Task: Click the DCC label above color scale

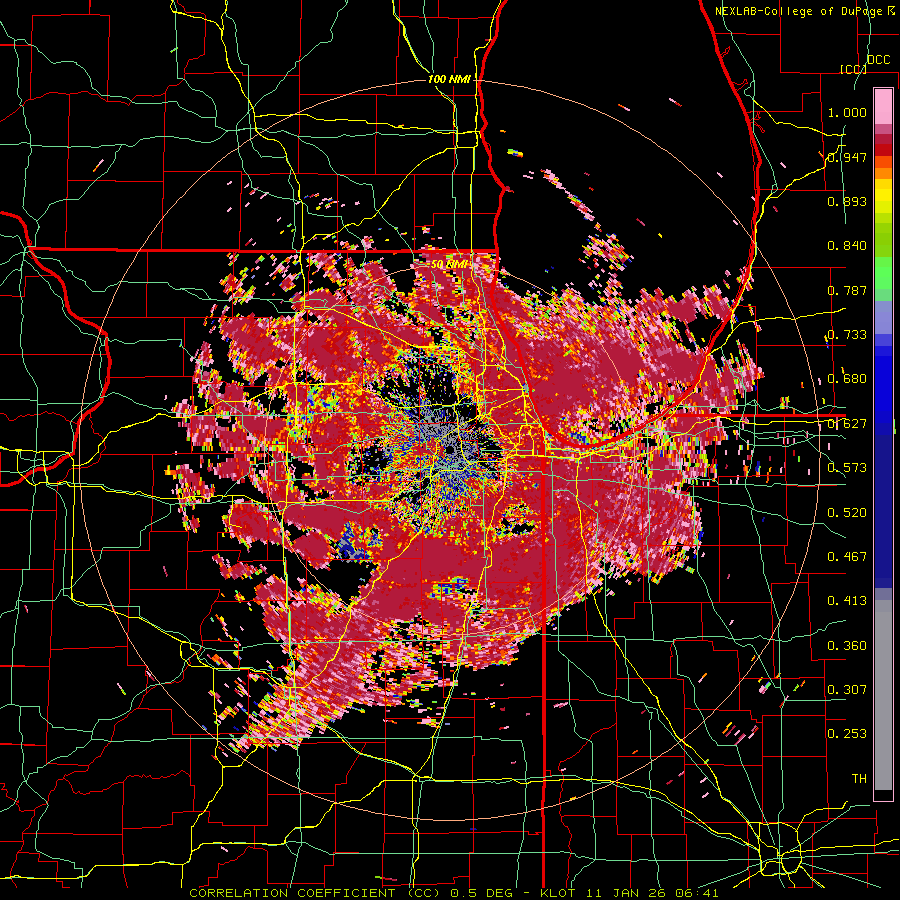Action: (x=878, y=60)
